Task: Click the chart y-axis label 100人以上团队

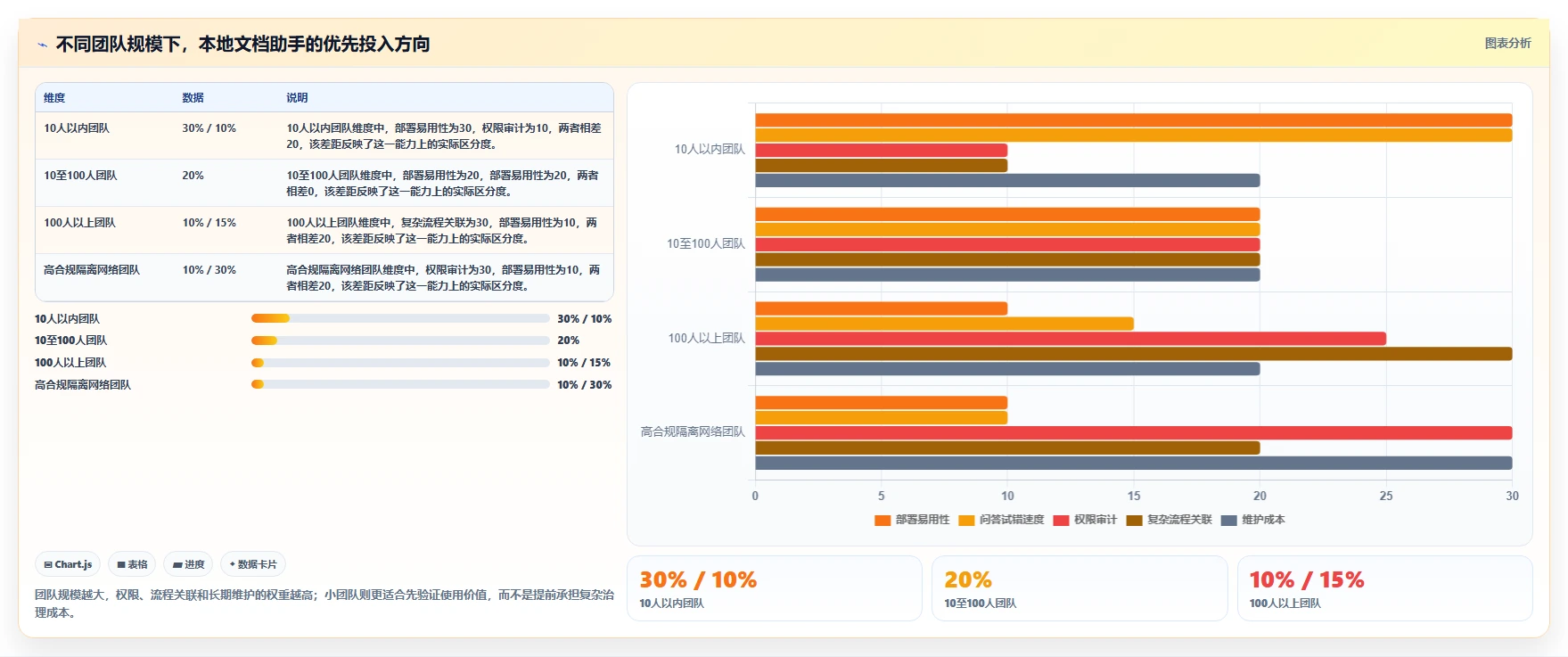Action: coord(707,339)
